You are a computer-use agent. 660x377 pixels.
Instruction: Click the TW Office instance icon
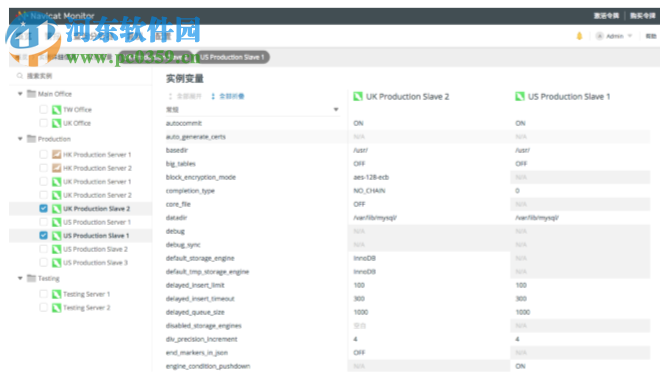point(56,110)
